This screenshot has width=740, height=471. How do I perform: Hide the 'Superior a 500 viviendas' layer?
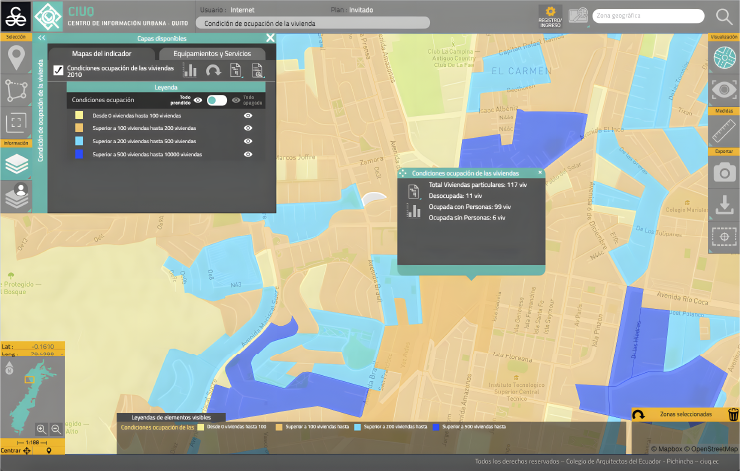247,155
